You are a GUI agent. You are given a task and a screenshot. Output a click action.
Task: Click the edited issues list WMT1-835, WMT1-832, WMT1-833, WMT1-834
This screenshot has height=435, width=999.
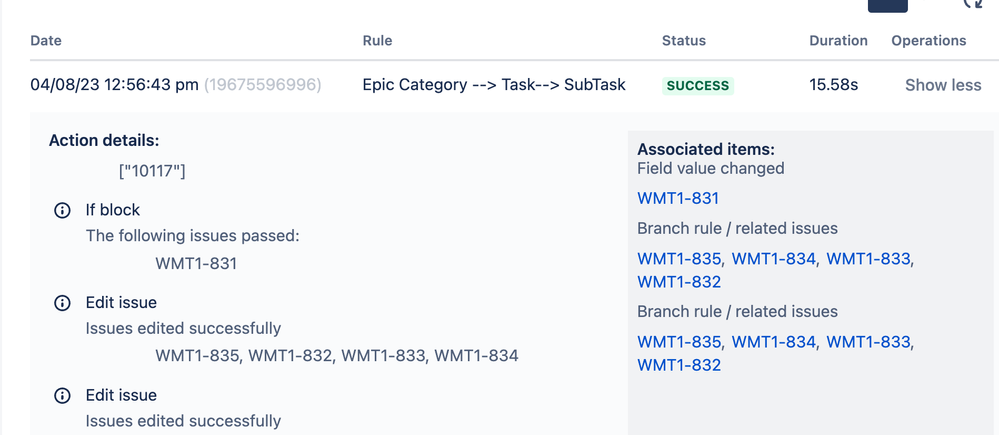[337, 356]
